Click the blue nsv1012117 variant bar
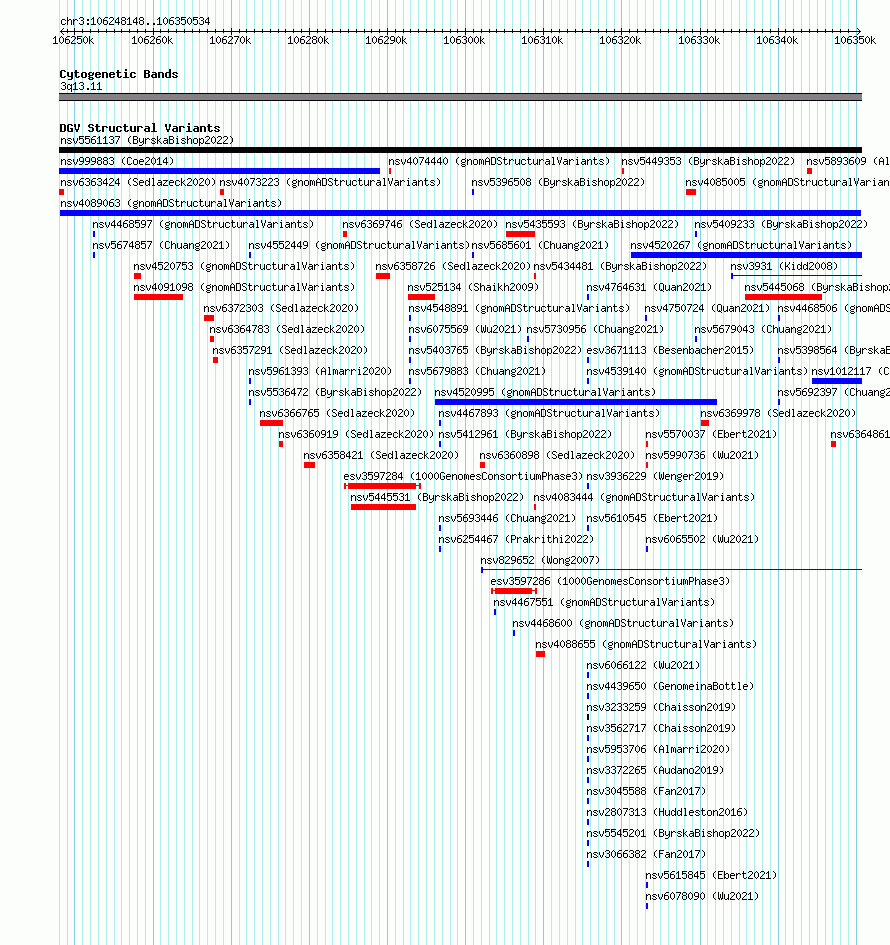Image resolution: width=890 pixels, height=945 pixels. [x=837, y=381]
